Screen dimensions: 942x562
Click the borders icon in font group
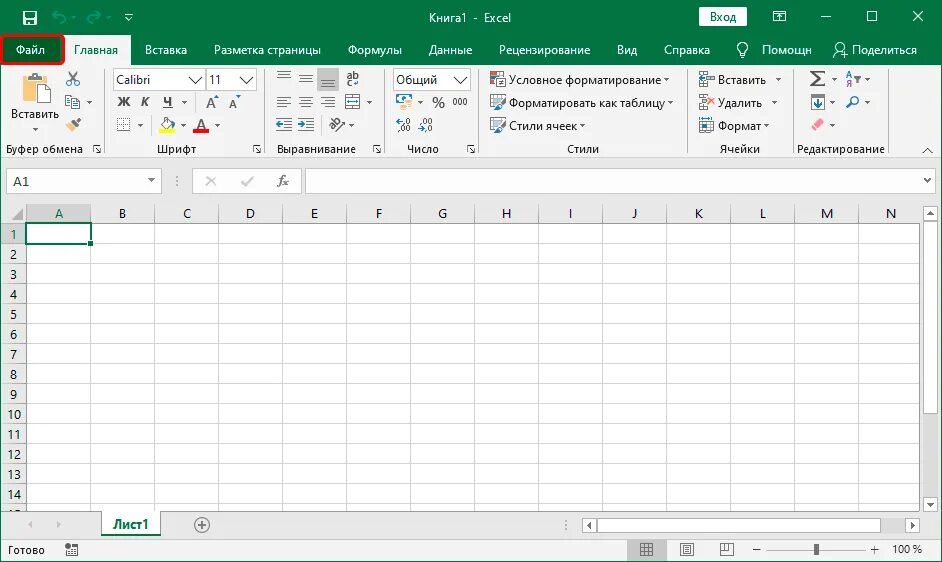pos(123,125)
